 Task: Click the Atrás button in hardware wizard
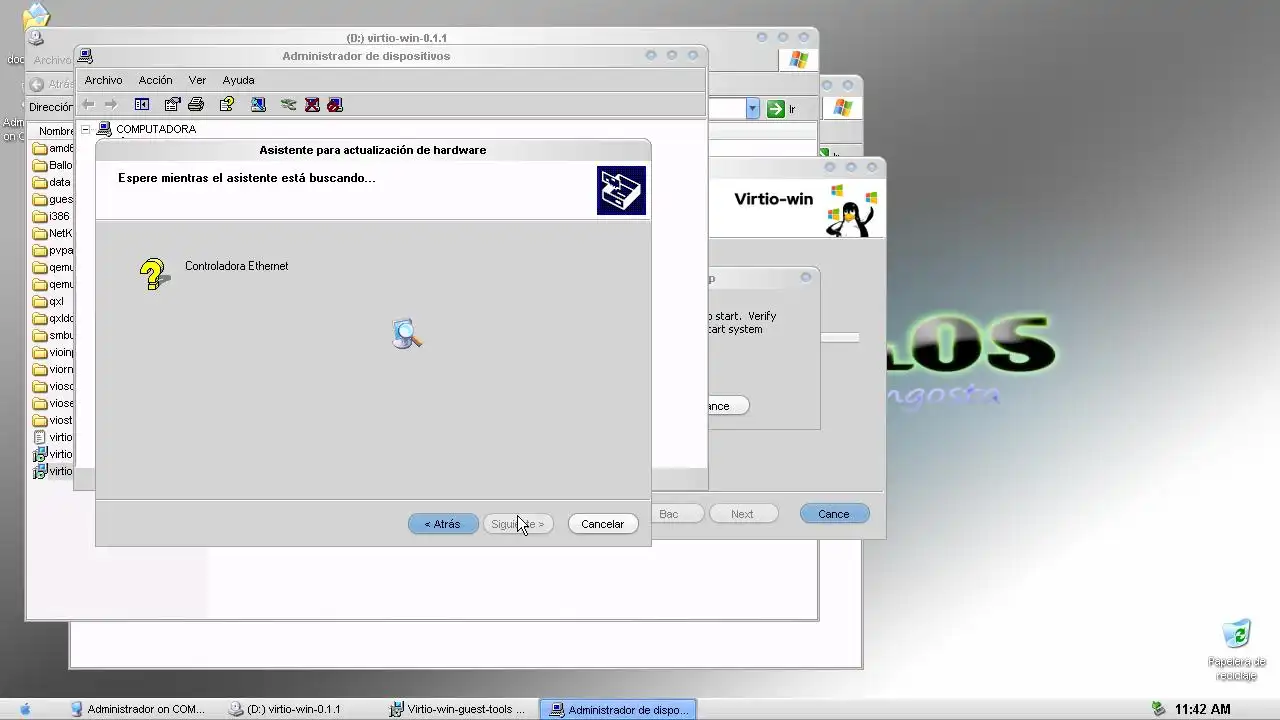click(443, 524)
